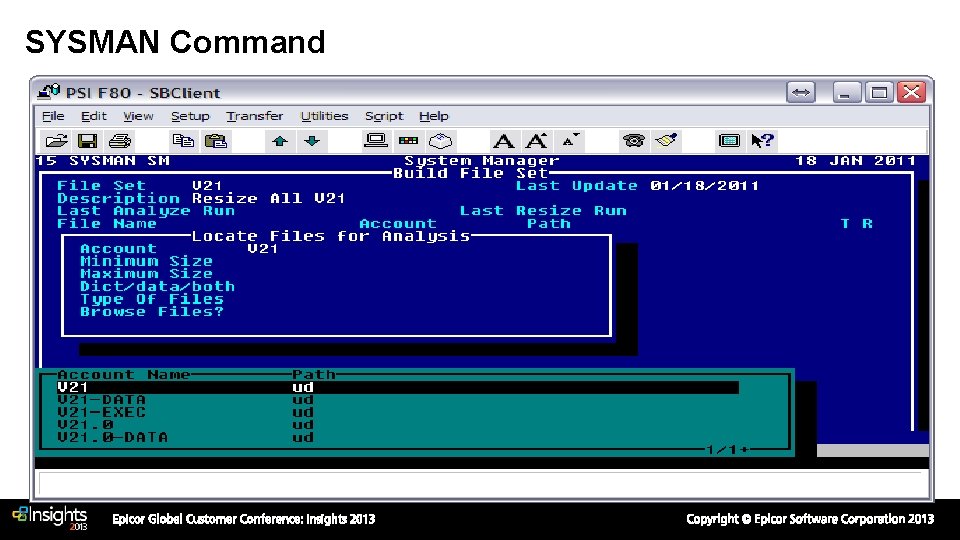Click the Path header in account list
Image resolution: width=960 pixels, height=540 pixels.
[x=313, y=375]
